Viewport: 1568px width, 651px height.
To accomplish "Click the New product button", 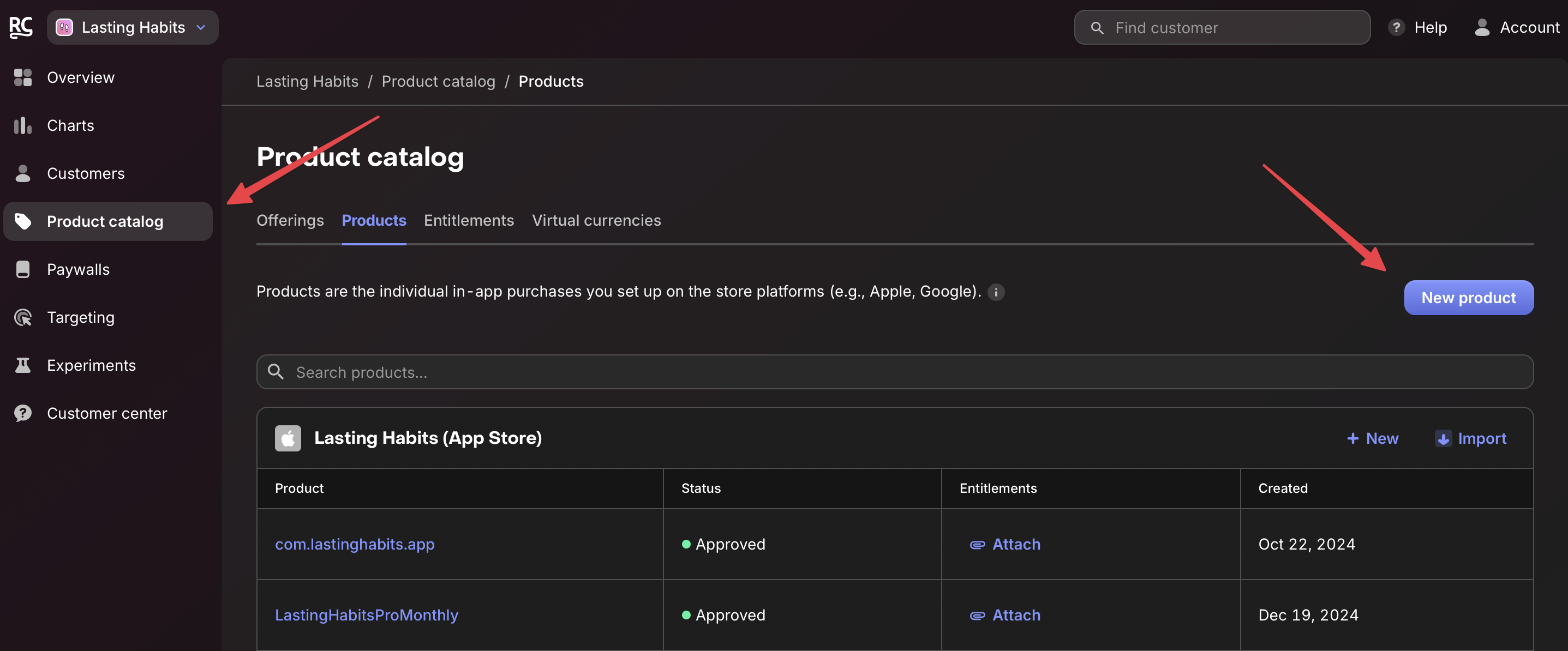I will [1468, 298].
